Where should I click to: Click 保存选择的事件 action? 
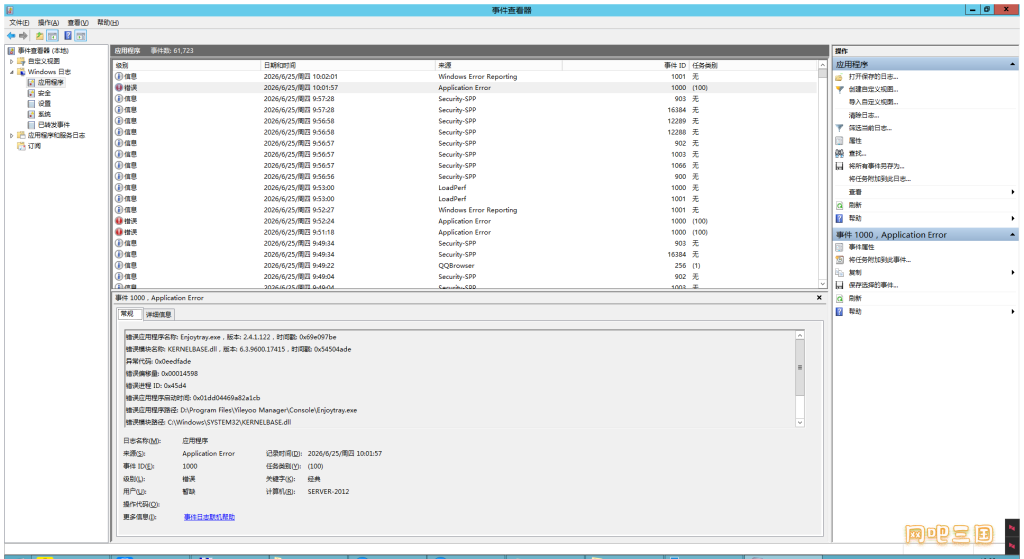[x=873, y=285]
